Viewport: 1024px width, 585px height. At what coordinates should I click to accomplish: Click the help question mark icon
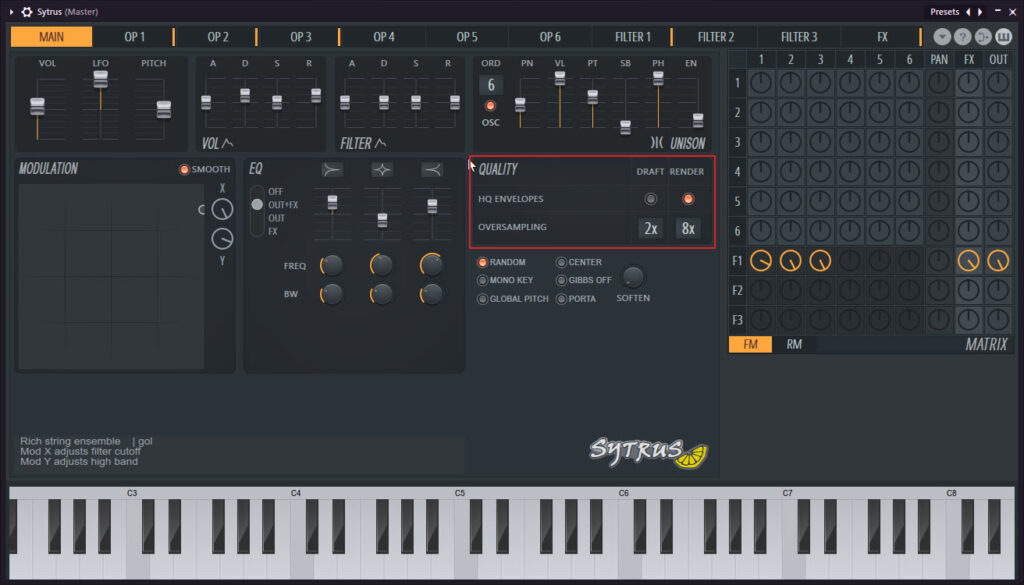coord(963,37)
